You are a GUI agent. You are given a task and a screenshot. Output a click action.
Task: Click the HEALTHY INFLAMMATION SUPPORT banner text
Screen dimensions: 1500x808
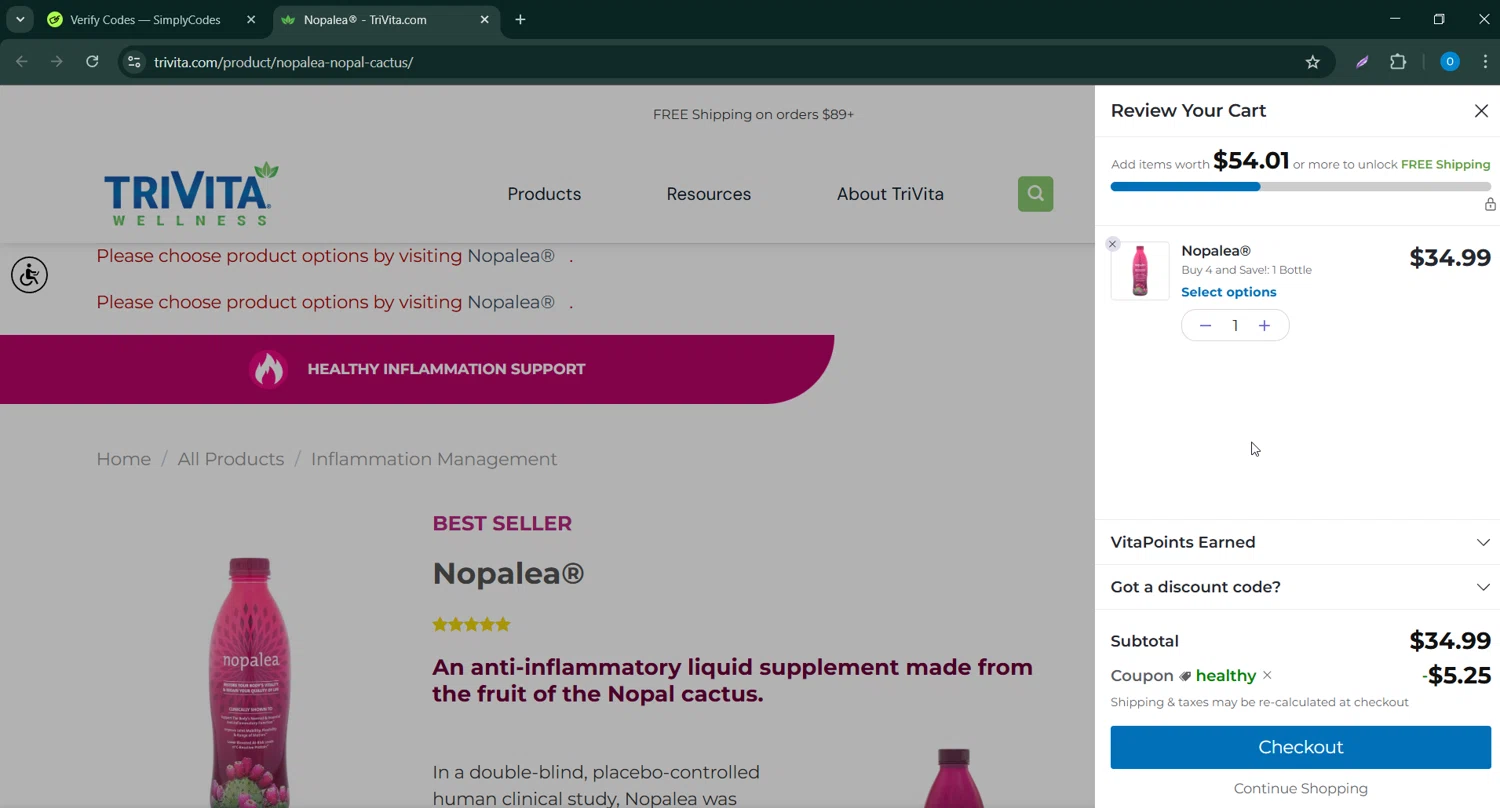(446, 369)
